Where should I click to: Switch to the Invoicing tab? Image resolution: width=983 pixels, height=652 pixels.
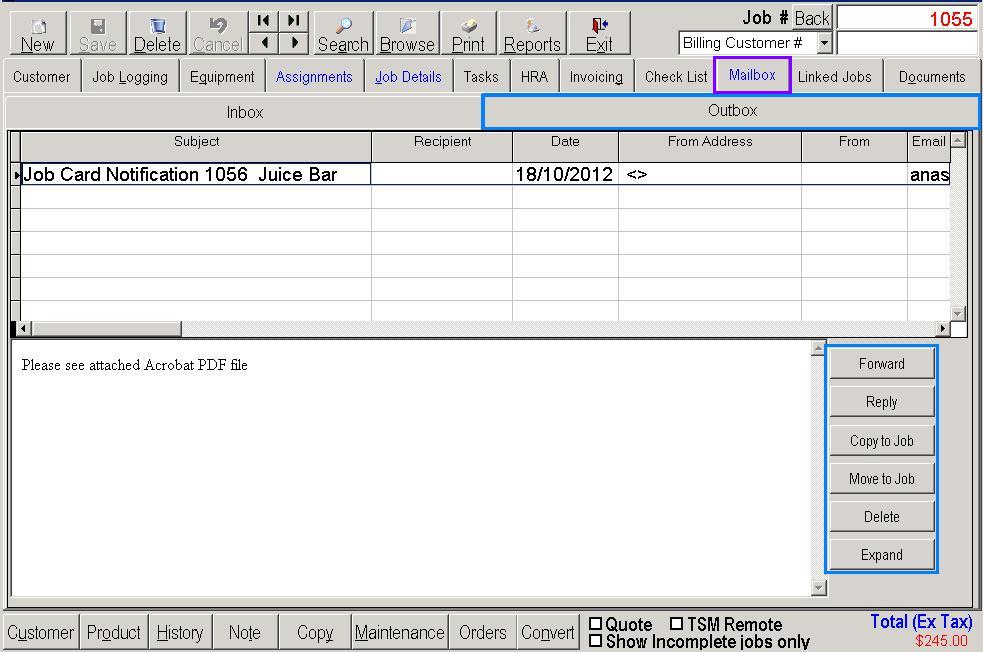click(x=596, y=77)
